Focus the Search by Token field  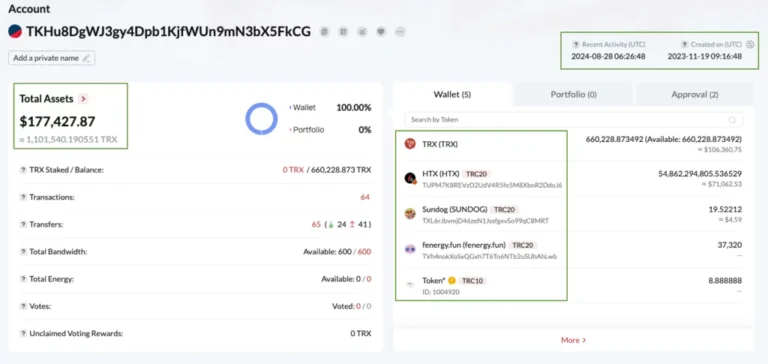[574, 120]
